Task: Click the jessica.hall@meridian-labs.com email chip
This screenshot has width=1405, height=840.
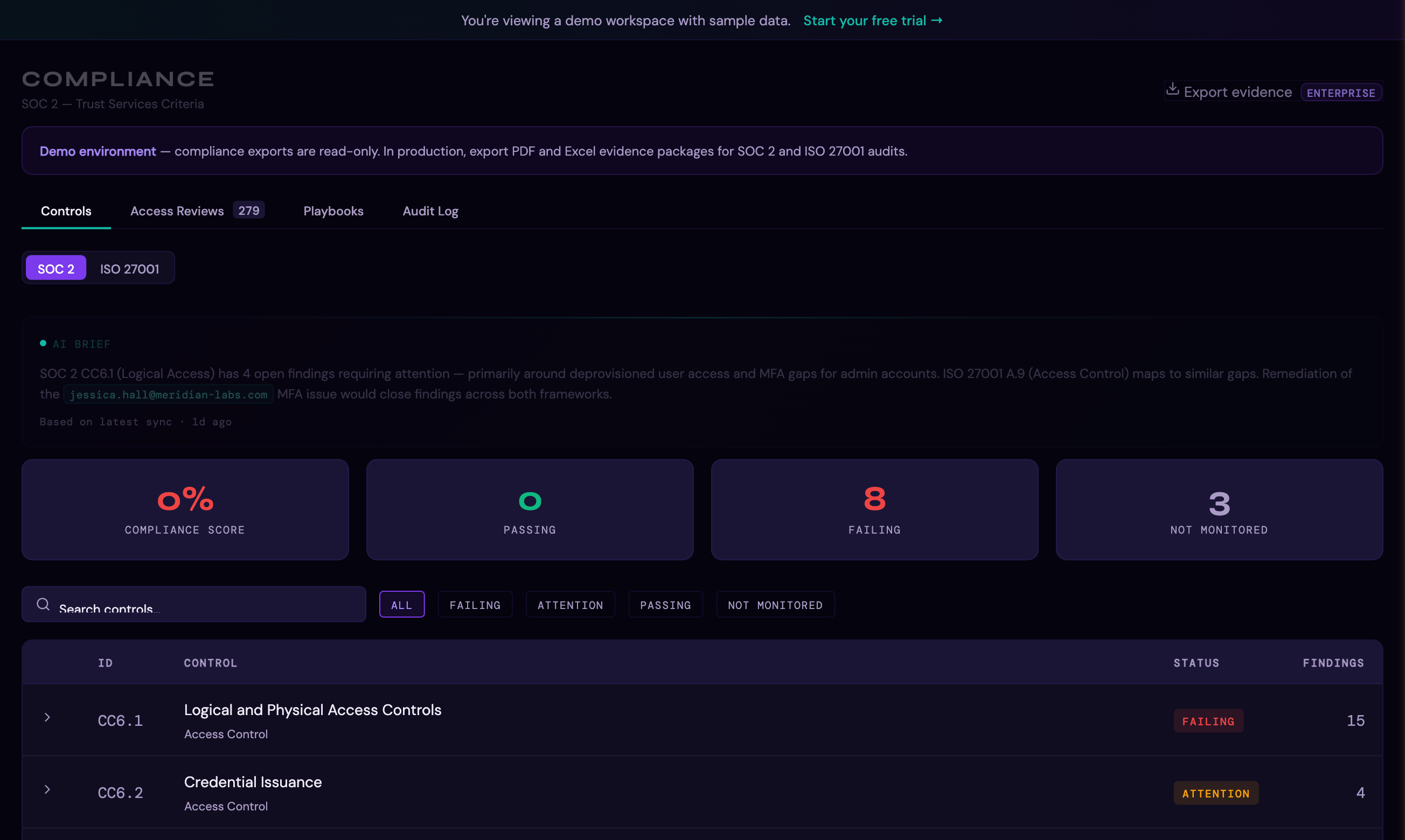Action: pyautogui.click(x=168, y=394)
